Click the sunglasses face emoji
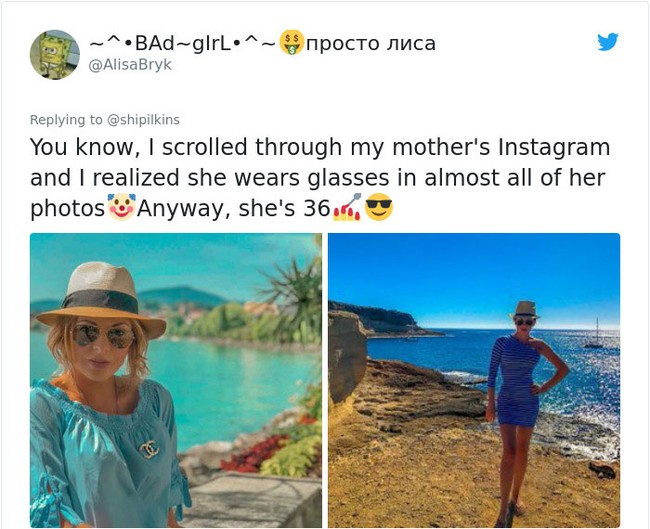 coord(379,208)
